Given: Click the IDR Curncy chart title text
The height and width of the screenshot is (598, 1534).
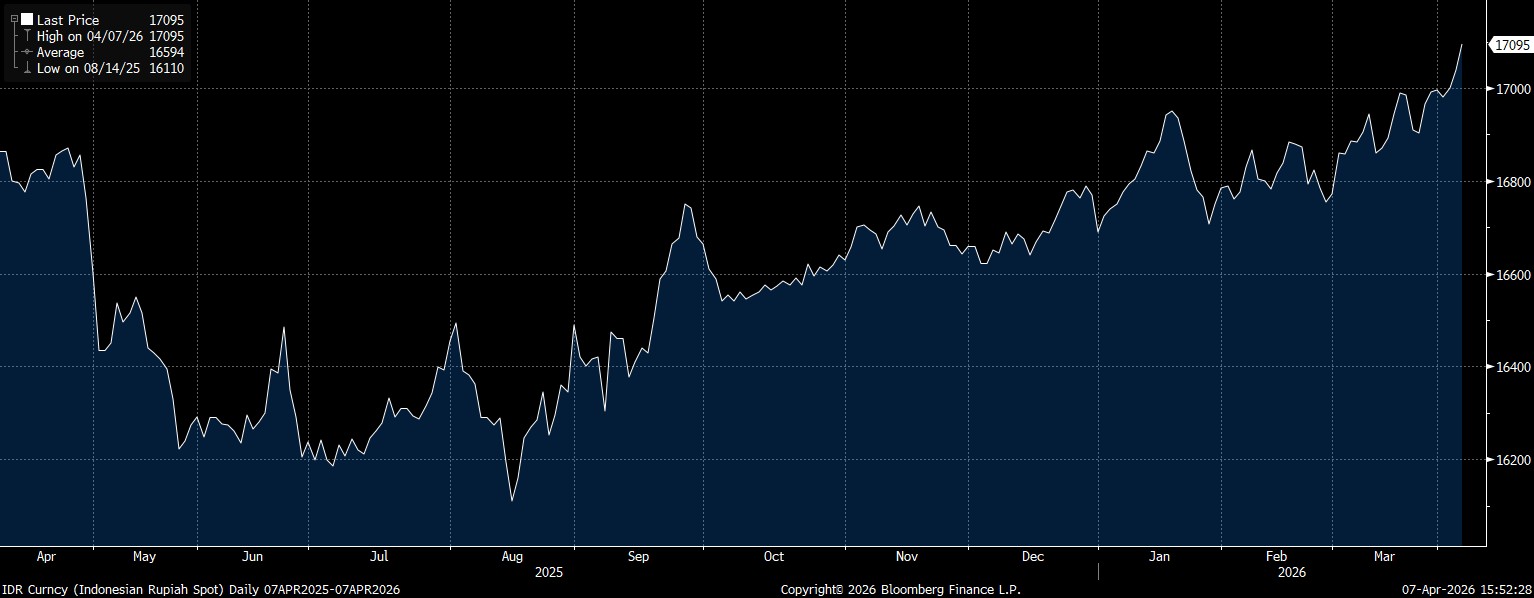Looking at the screenshot, I should point(200,590).
